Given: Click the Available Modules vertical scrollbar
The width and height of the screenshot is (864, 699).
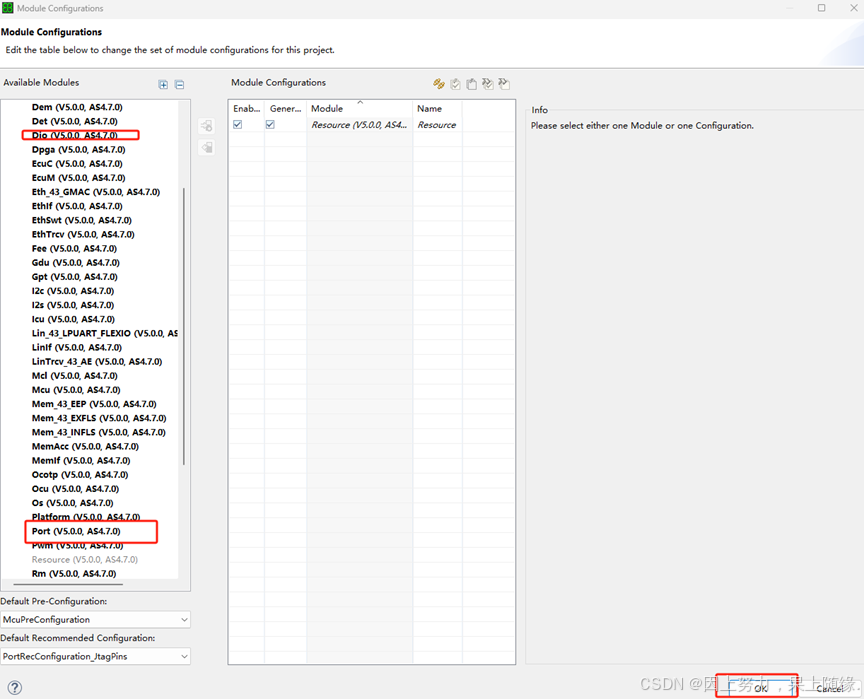Looking at the screenshot, I should pyautogui.click(x=183, y=327).
